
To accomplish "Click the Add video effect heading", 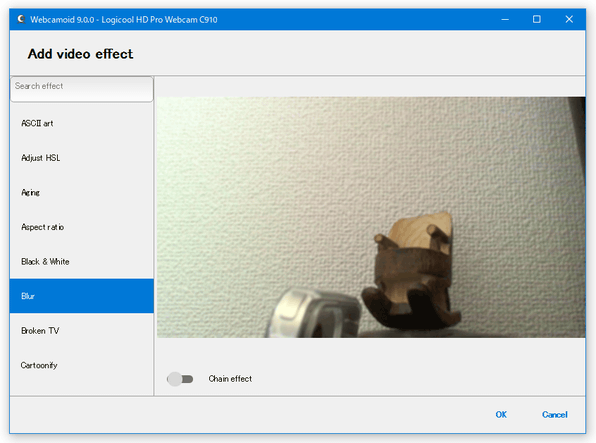I will click(x=80, y=54).
